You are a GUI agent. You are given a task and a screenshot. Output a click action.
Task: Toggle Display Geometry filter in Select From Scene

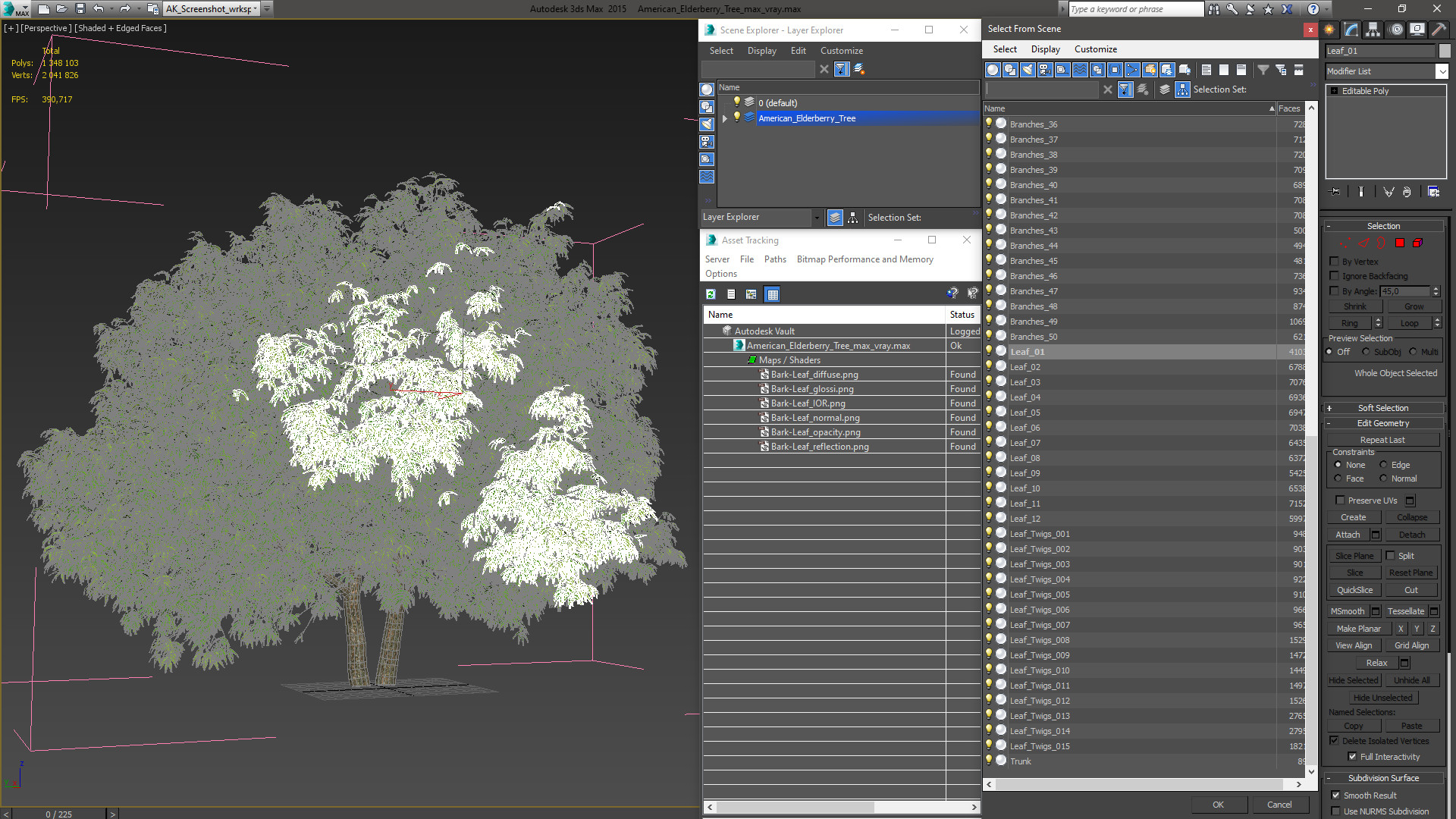[993, 70]
